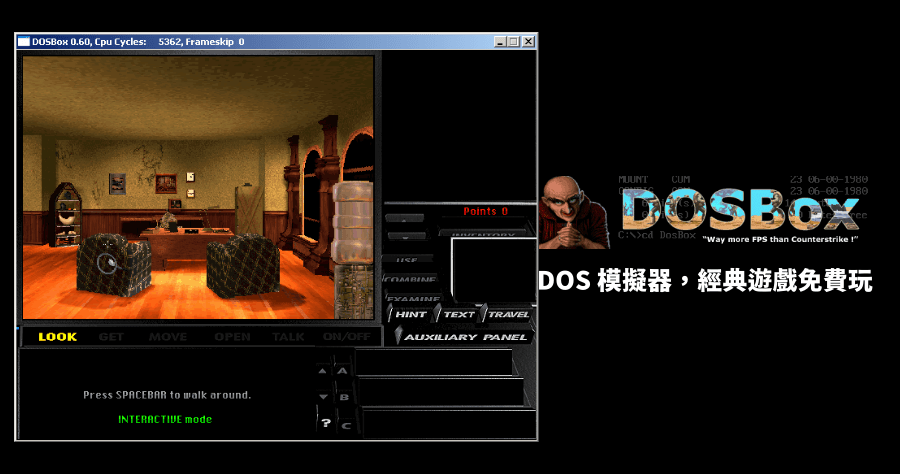Open the TRAVEL panel
Screen dimensions: 900x474
[509, 314]
